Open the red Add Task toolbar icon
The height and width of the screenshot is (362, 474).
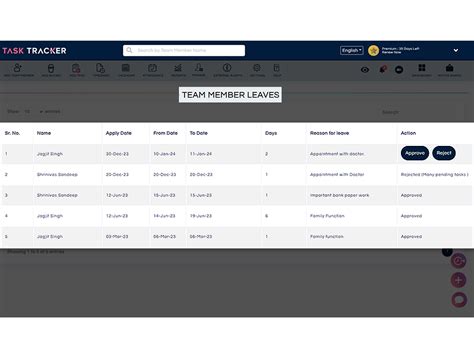pos(76,70)
